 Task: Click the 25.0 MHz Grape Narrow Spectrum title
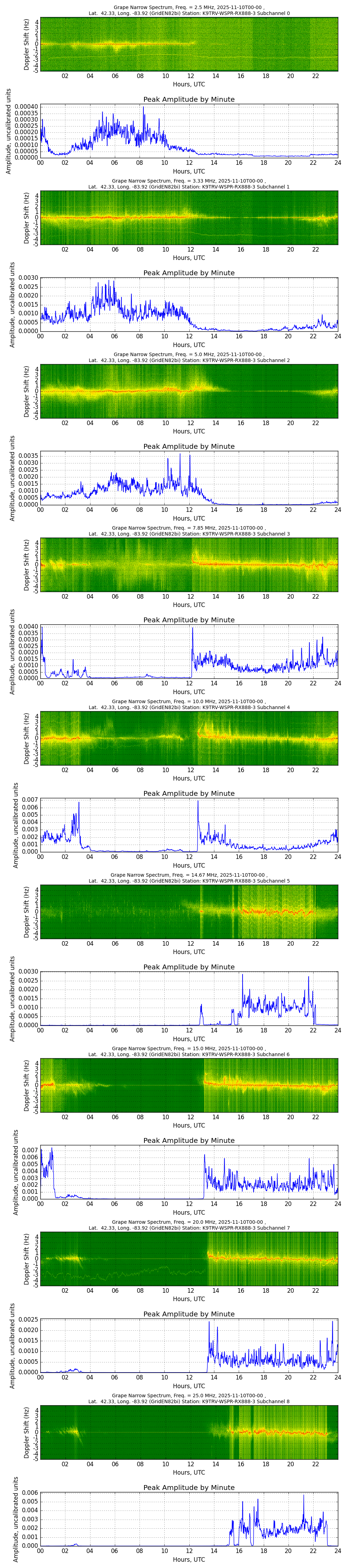pos(189,1395)
